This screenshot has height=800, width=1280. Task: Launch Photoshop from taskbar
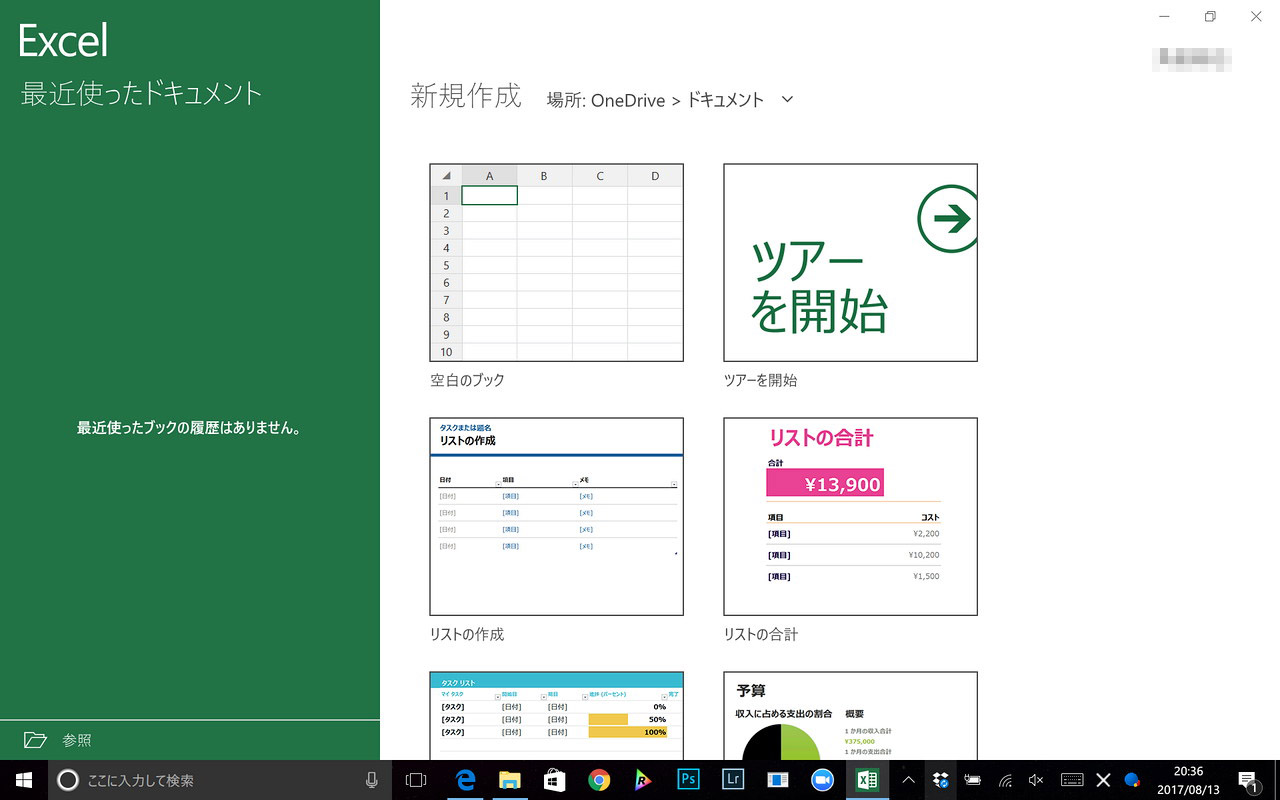[688, 780]
